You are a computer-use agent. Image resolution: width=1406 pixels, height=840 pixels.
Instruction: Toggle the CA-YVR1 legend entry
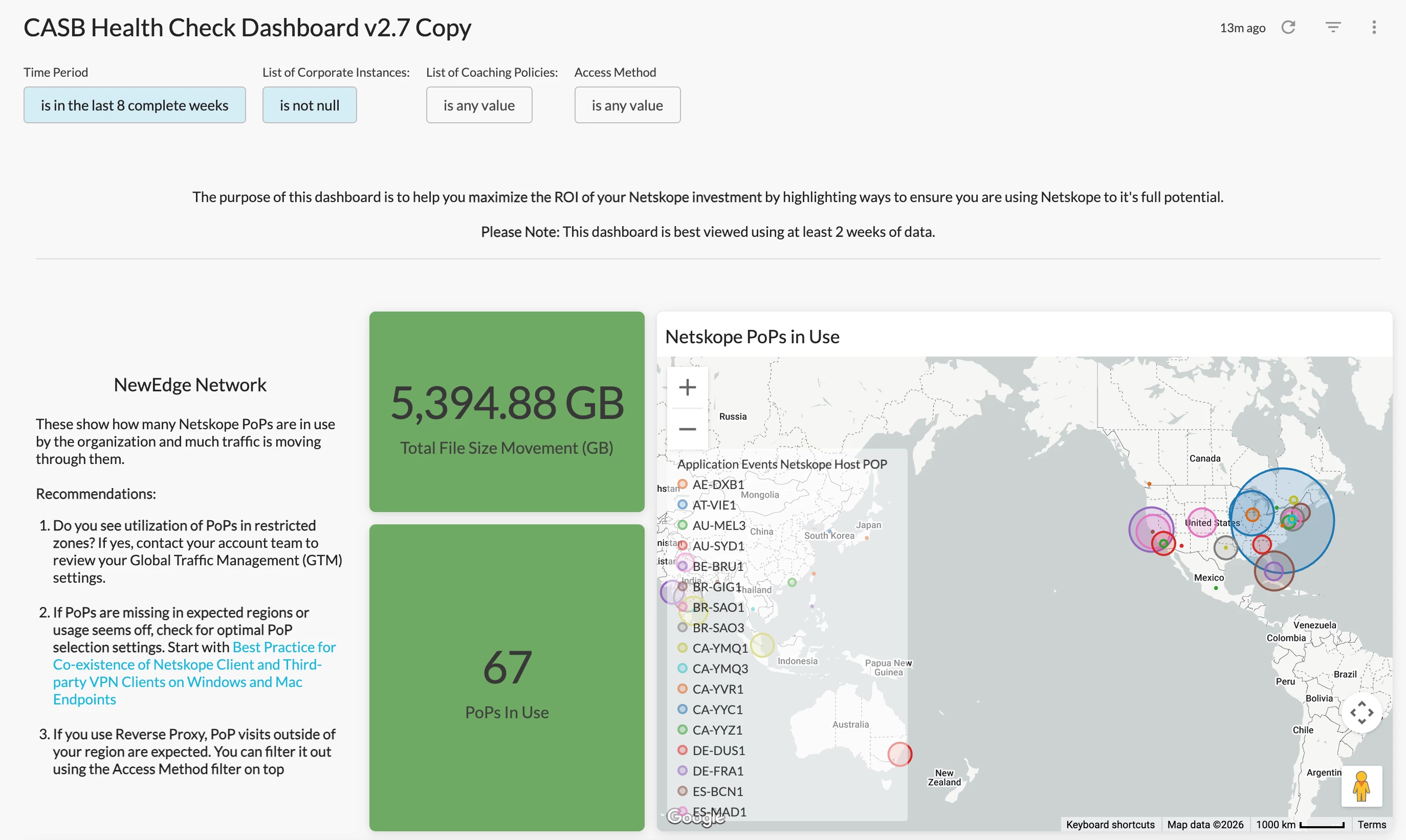click(717, 689)
